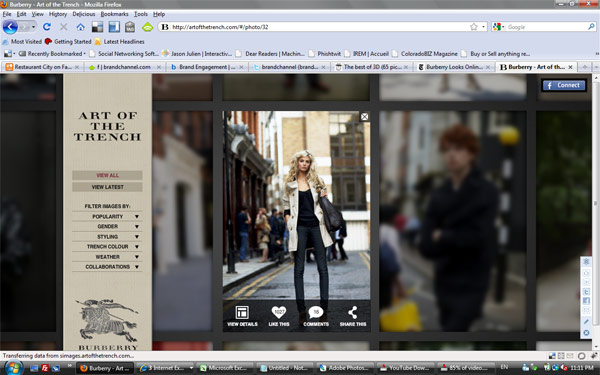The width and height of the screenshot is (600, 375).
Task: Bookmark this page with the star icon
Action: coord(474,27)
